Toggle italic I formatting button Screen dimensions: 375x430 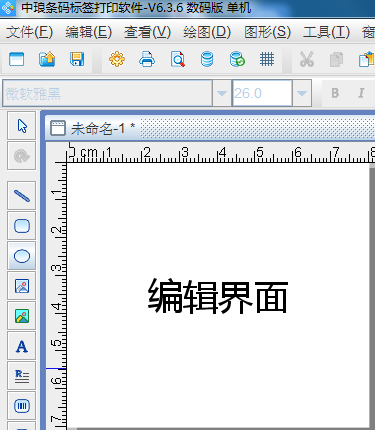[361, 93]
